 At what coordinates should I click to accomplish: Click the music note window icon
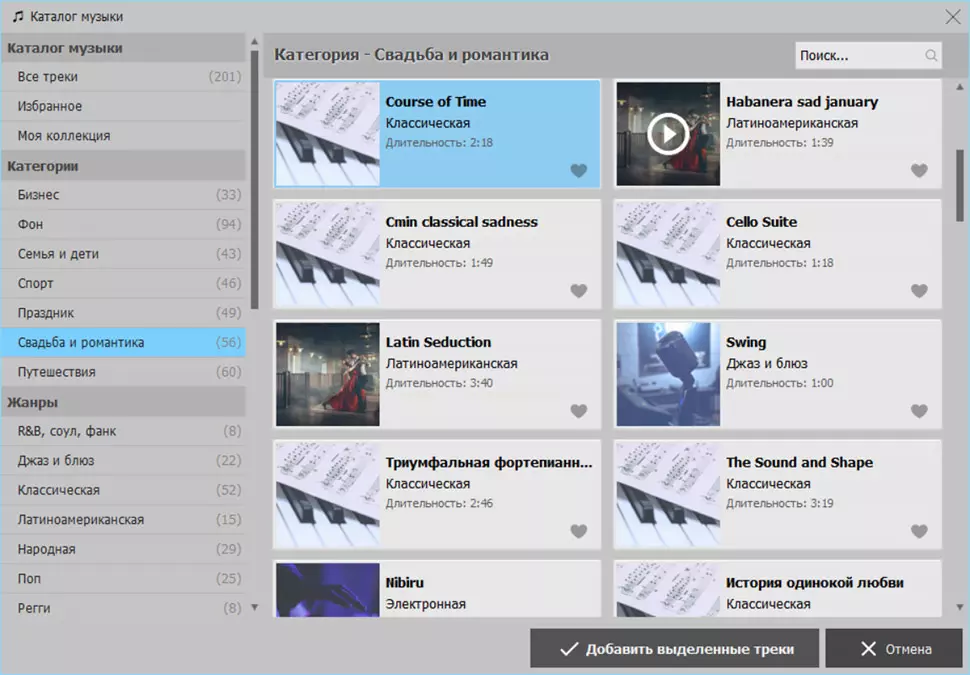18,16
